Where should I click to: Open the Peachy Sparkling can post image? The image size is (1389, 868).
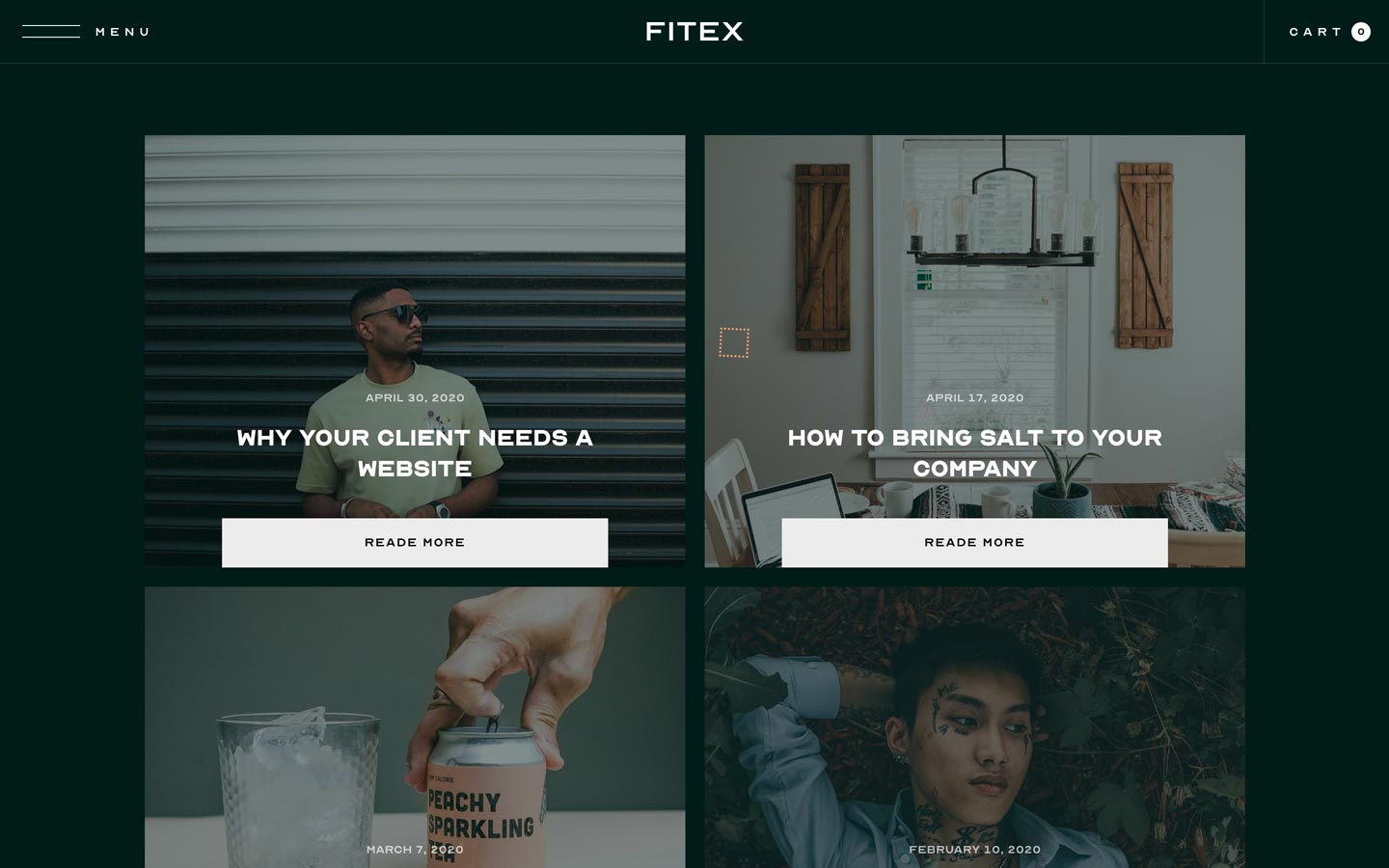pos(415,727)
